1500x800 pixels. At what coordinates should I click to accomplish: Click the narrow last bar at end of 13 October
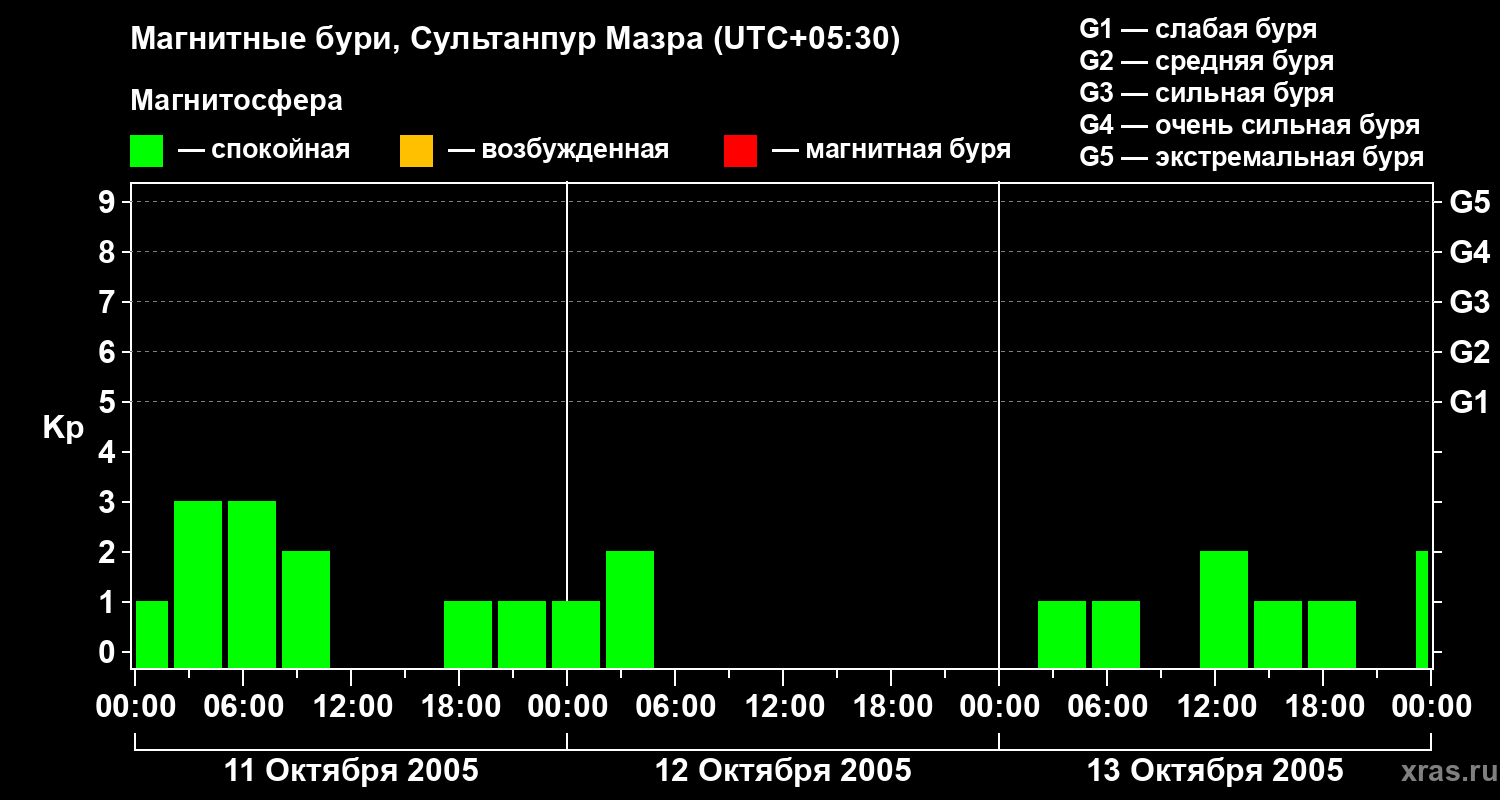pyautogui.click(x=1422, y=609)
